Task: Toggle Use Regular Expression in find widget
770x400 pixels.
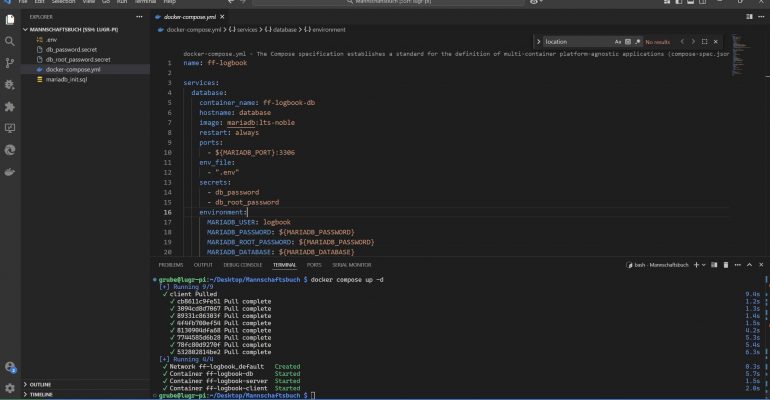Action: click(x=637, y=42)
